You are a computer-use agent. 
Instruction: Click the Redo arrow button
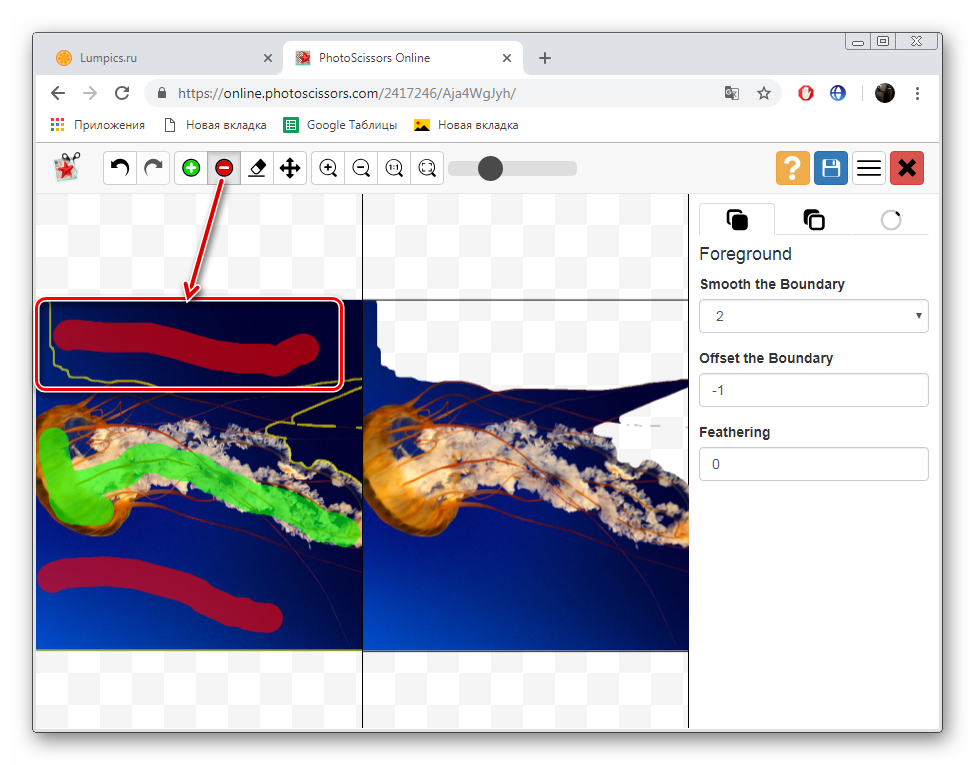pos(153,168)
